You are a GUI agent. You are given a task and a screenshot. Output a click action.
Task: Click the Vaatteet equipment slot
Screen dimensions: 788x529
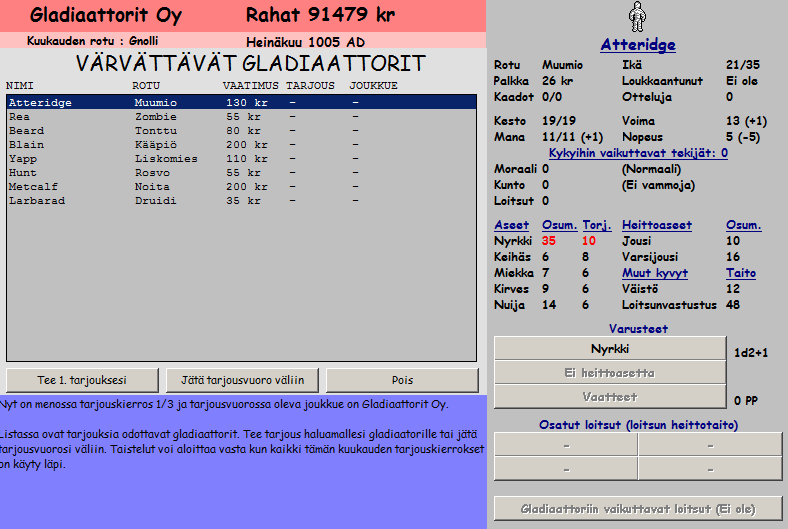(x=609, y=397)
